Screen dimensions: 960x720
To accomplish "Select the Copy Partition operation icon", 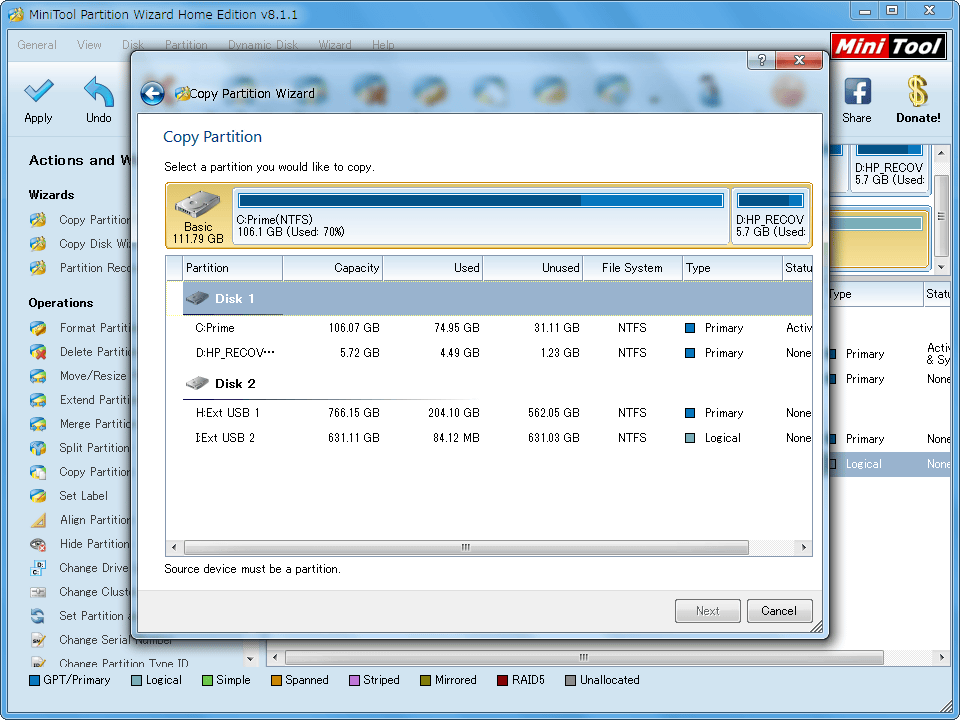I will 38,472.
